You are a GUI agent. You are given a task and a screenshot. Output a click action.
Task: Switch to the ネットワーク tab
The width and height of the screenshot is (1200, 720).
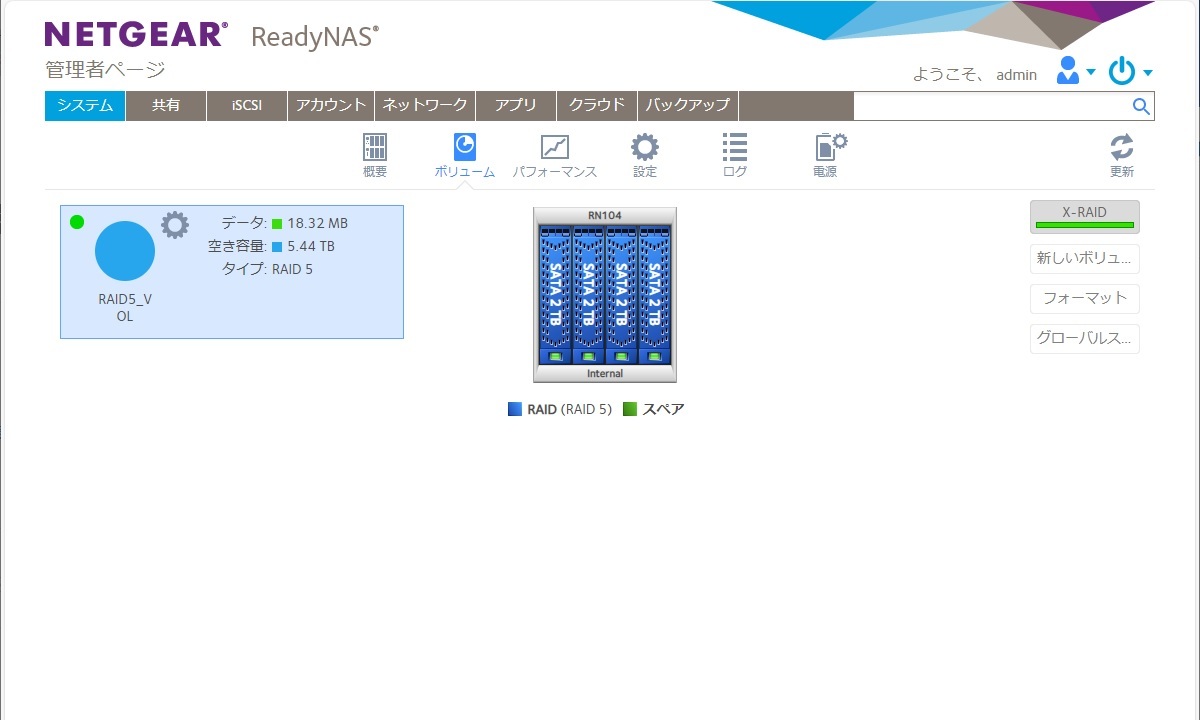click(425, 106)
